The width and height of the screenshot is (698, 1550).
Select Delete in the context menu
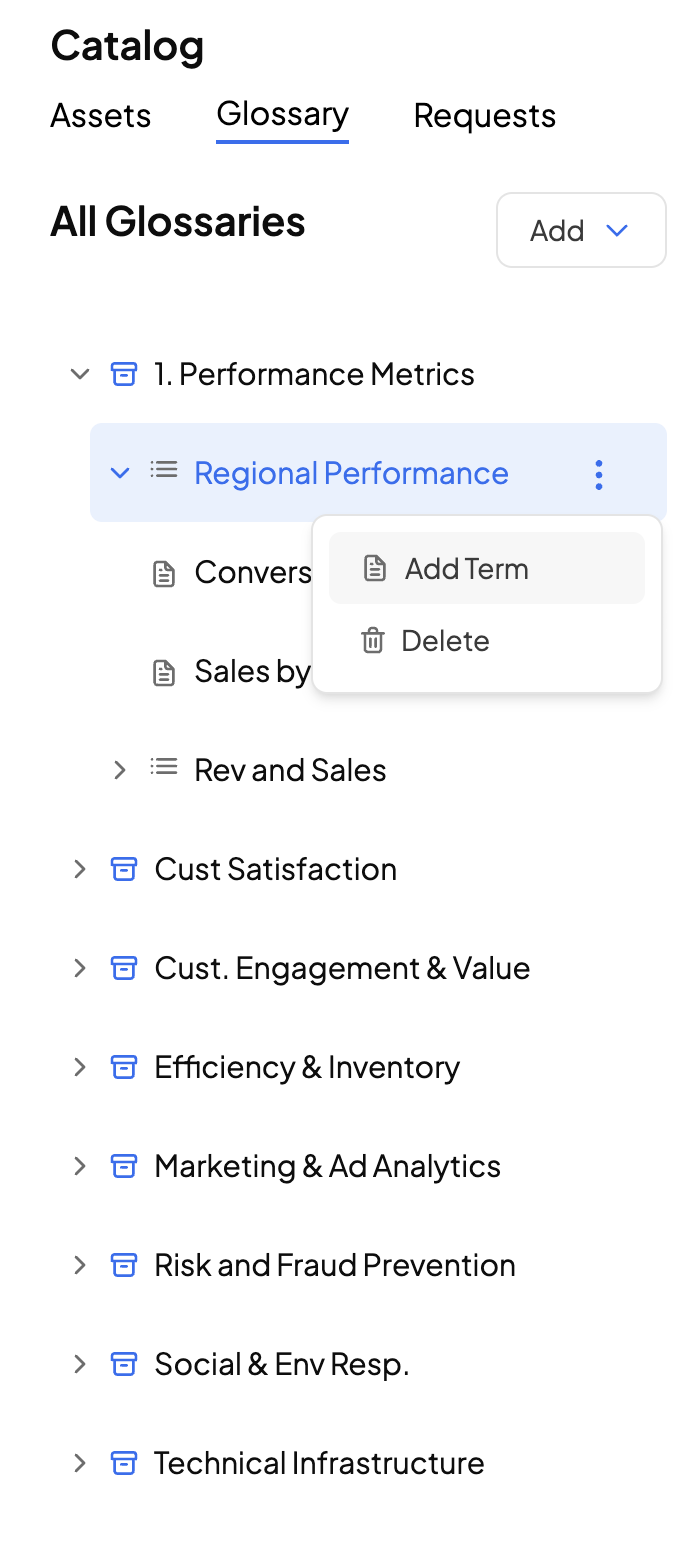tap(444, 641)
